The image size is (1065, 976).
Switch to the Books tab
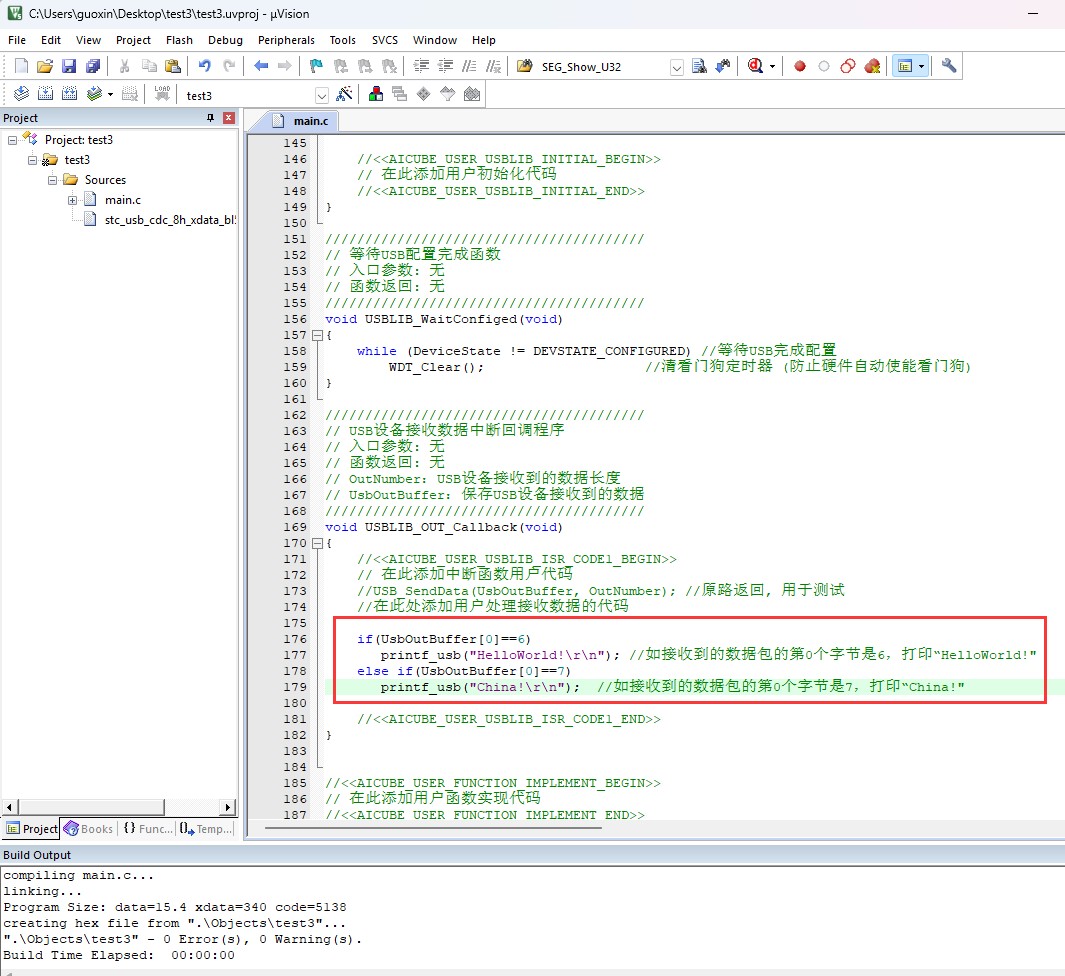88,829
